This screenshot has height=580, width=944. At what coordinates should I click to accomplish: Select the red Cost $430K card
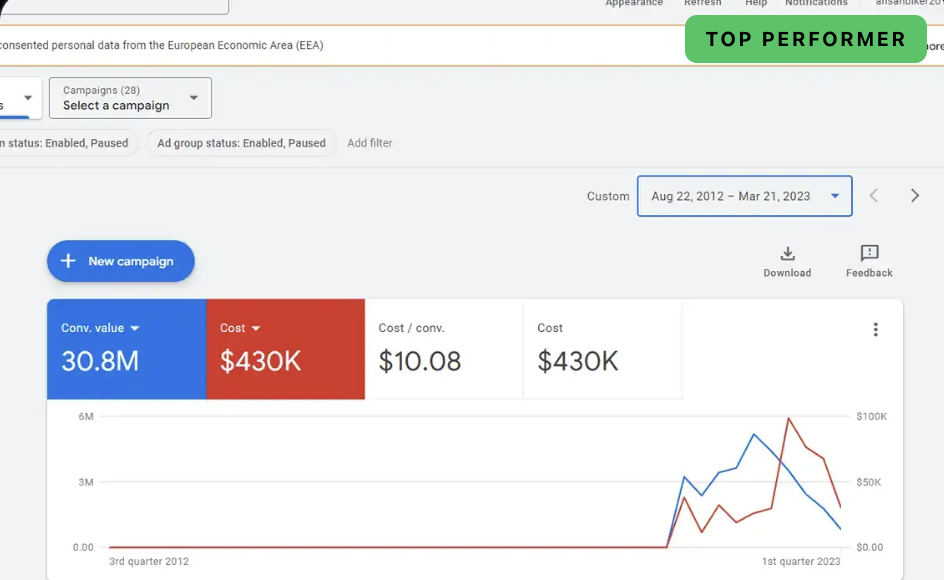(285, 349)
